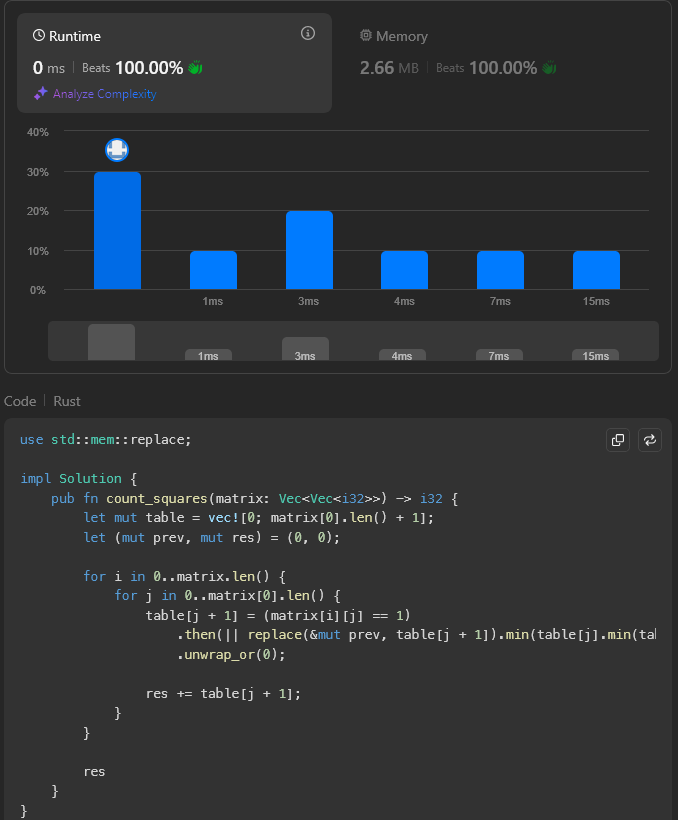Click the user avatar marker above first bar
678x820 pixels.
point(117,150)
